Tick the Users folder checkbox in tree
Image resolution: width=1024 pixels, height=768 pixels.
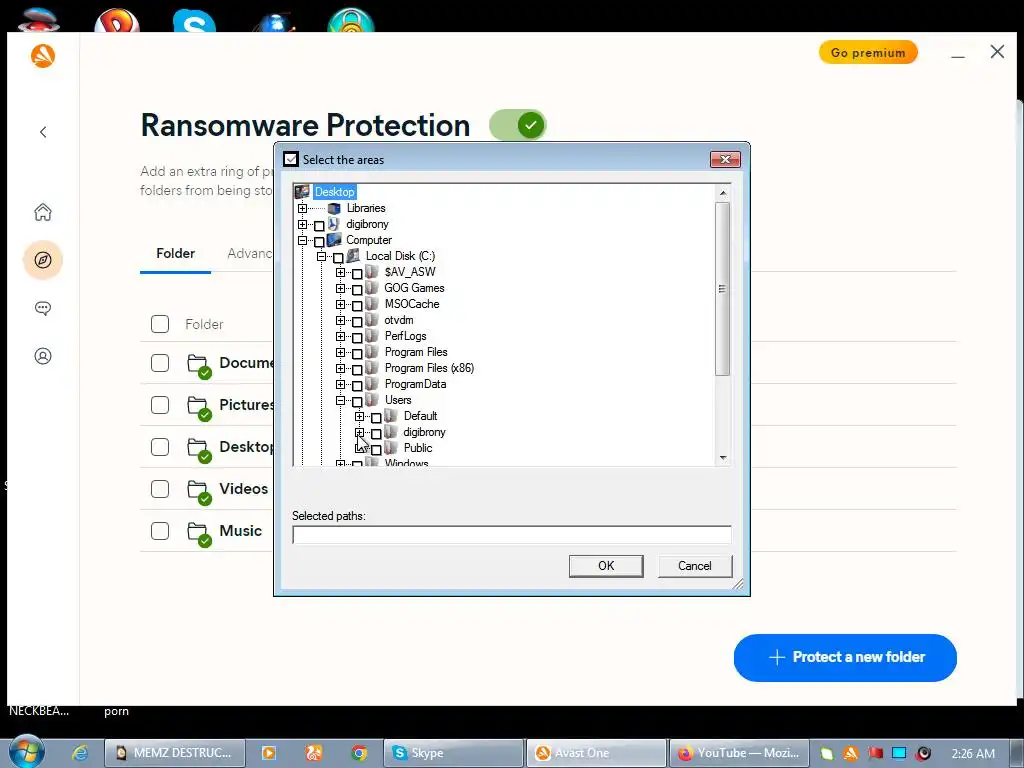click(357, 402)
